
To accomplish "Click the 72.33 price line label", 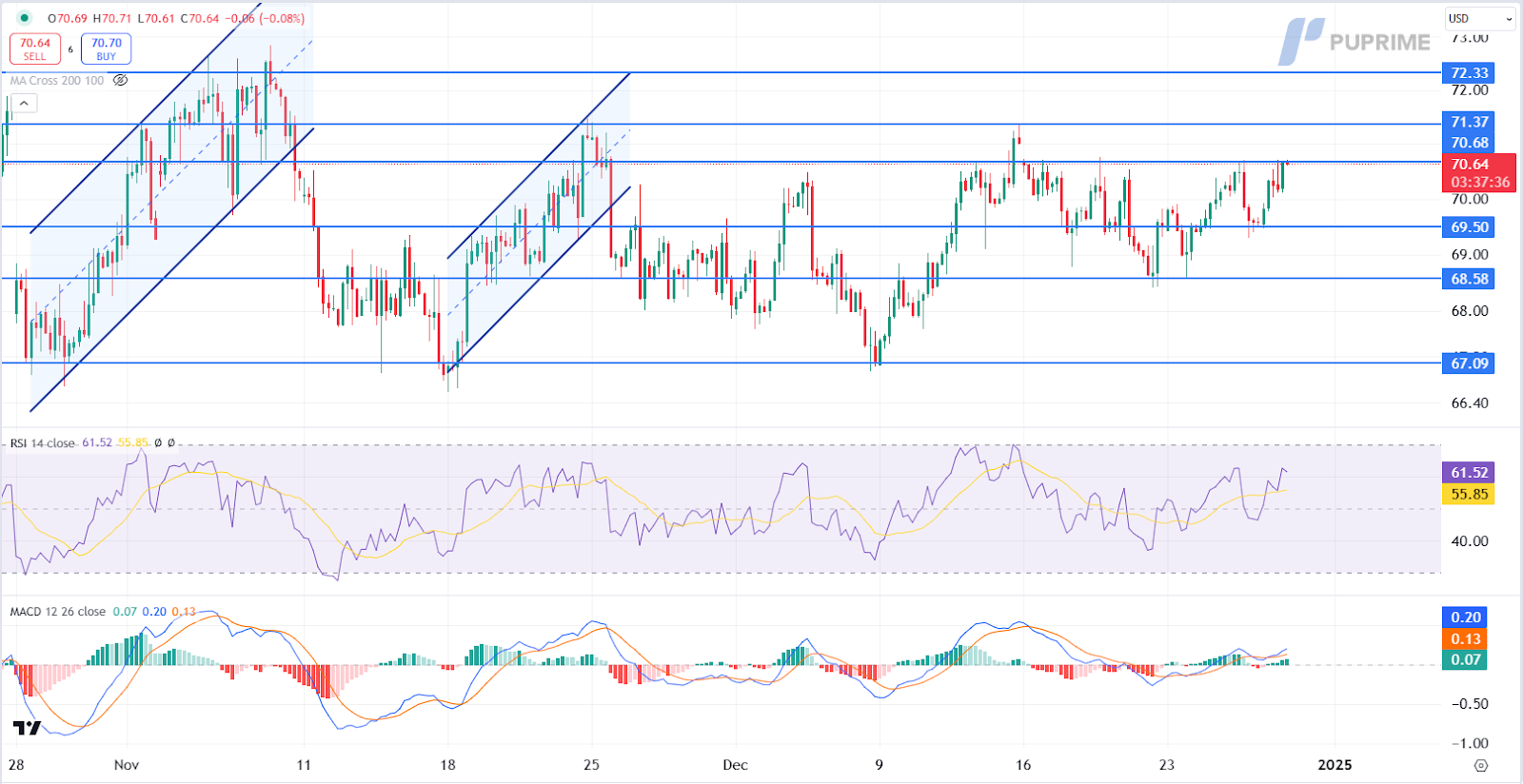I will pos(1469,73).
